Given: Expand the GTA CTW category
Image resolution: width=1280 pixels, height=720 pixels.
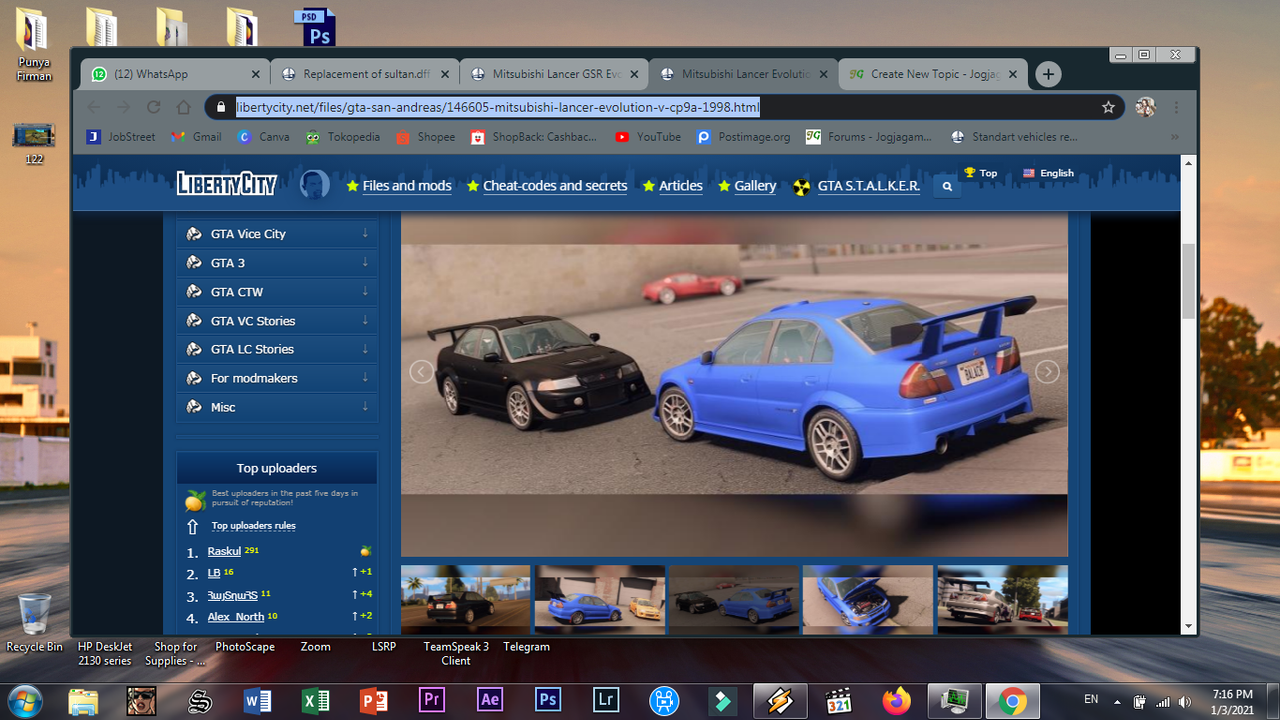Looking at the screenshot, I should (277, 292).
